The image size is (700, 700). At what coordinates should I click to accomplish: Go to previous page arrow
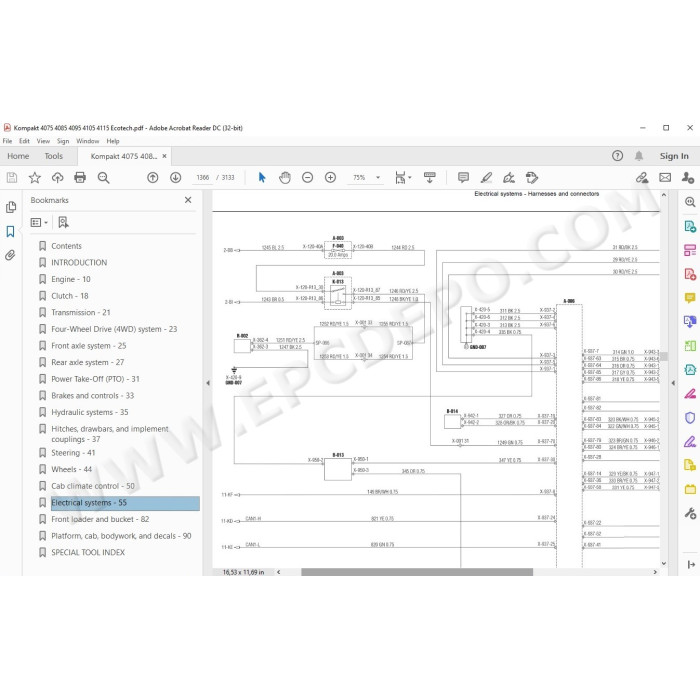[153, 178]
